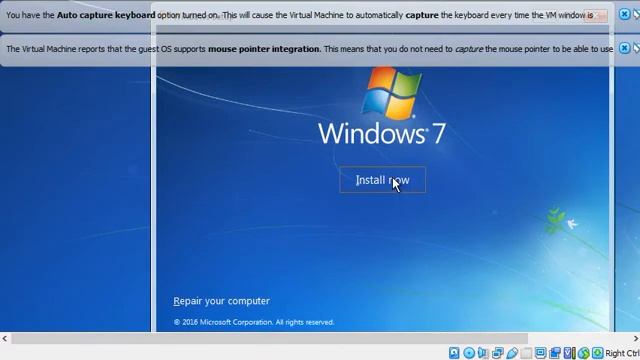The height and width of the screenshot is (360, 640).
Task: Click the USB devices status icon
Action: [512, 353]
